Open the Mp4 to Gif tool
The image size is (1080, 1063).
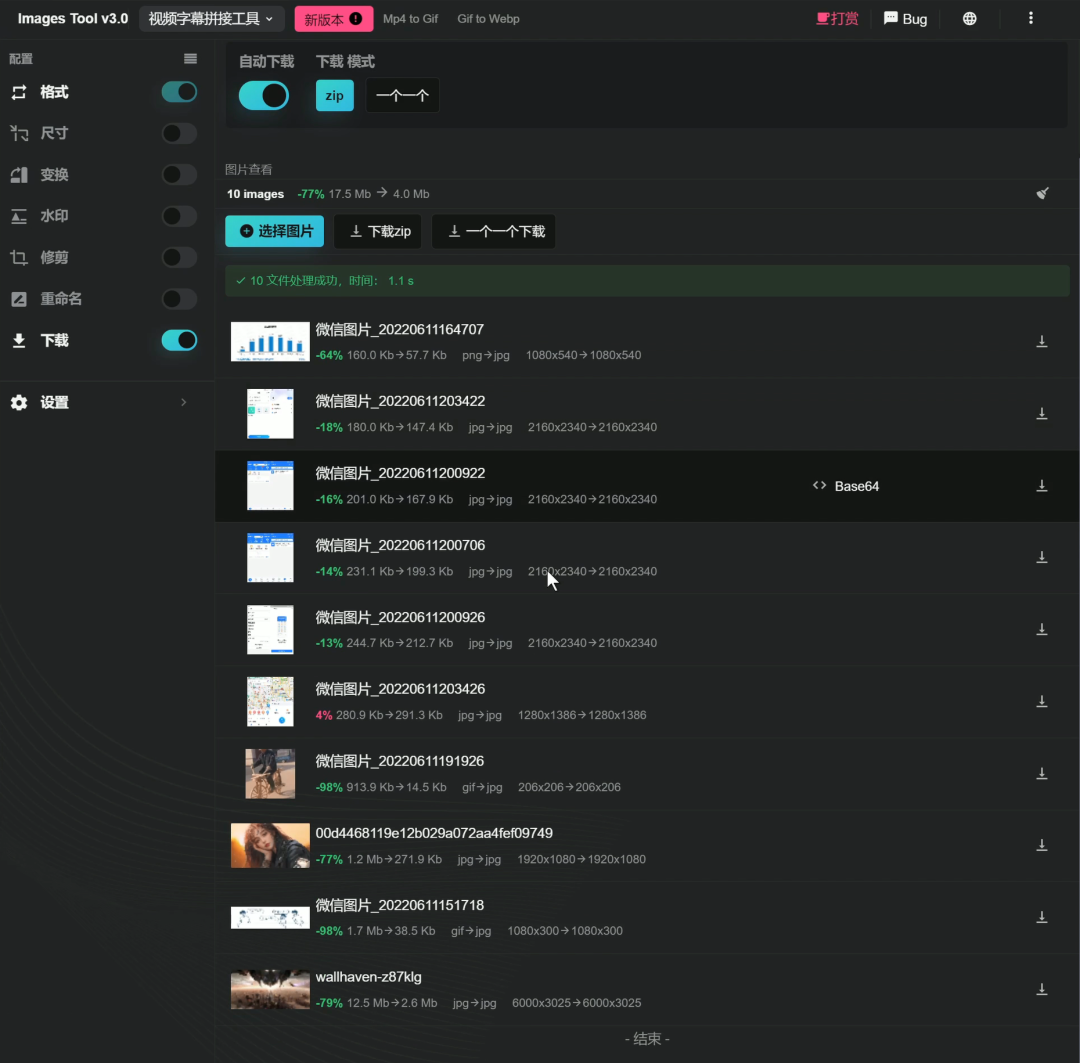(x=410, y=19)
